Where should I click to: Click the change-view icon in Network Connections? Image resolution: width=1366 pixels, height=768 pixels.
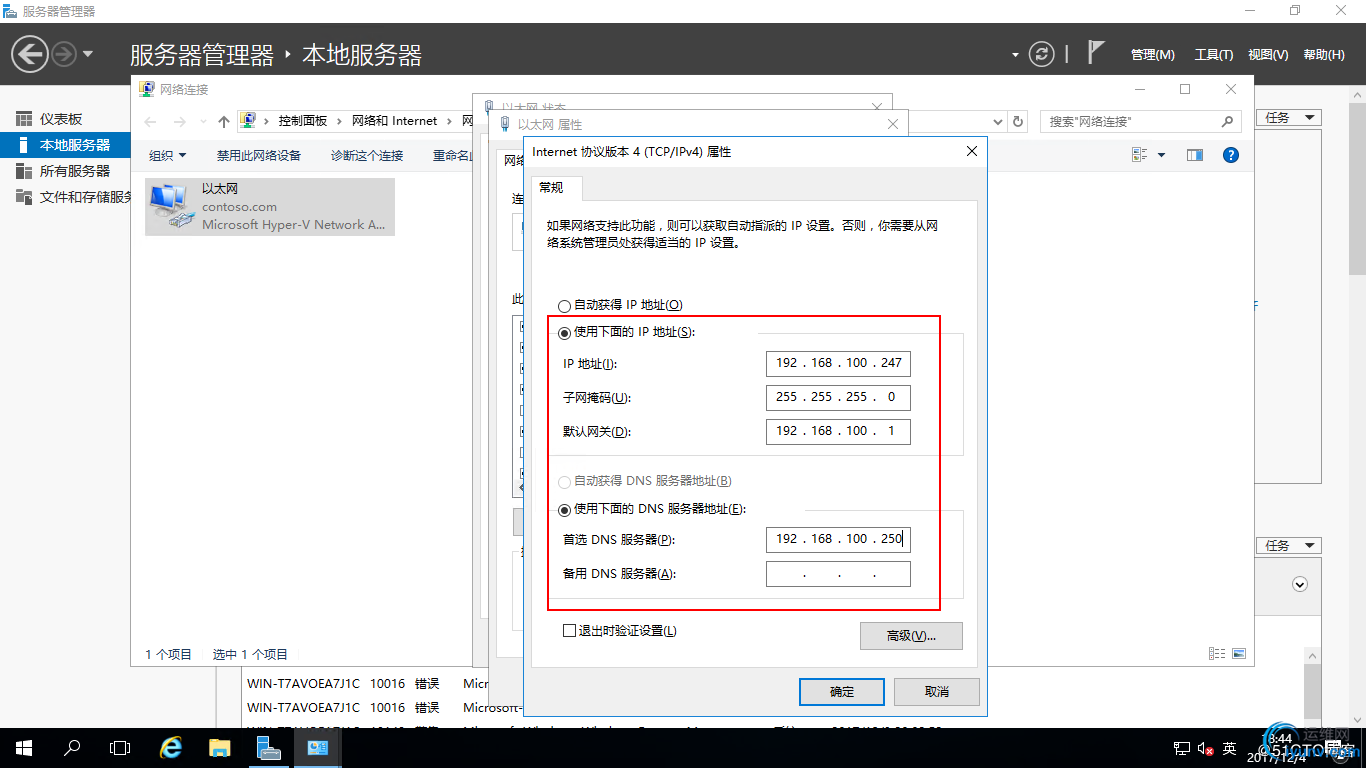(x=1139, y=155)
